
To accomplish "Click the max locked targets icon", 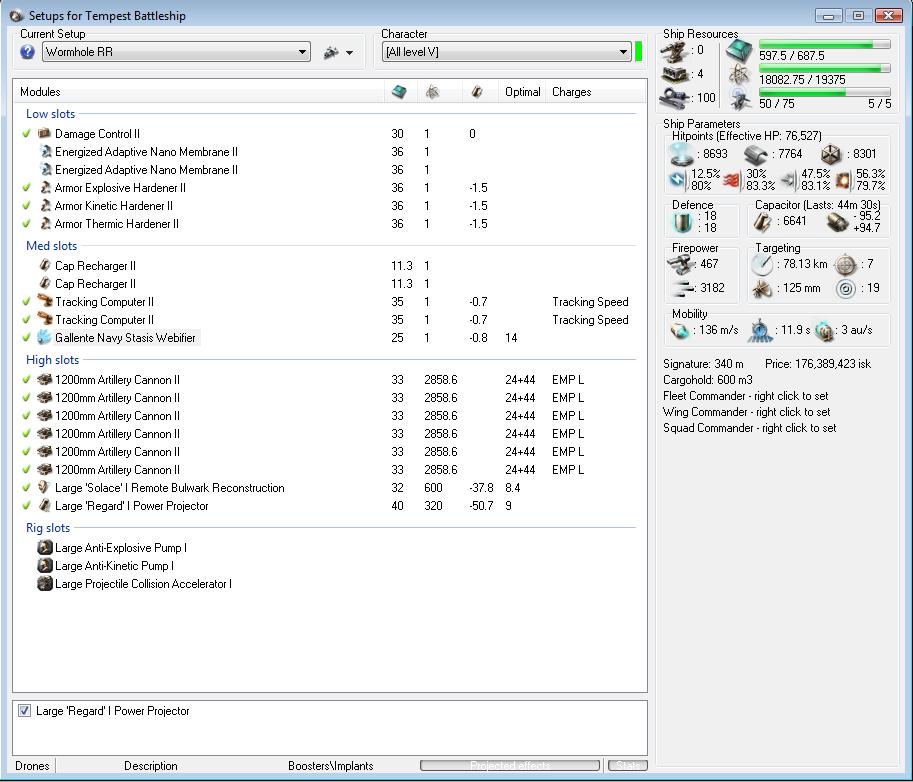I will click(x=845, y=265).
